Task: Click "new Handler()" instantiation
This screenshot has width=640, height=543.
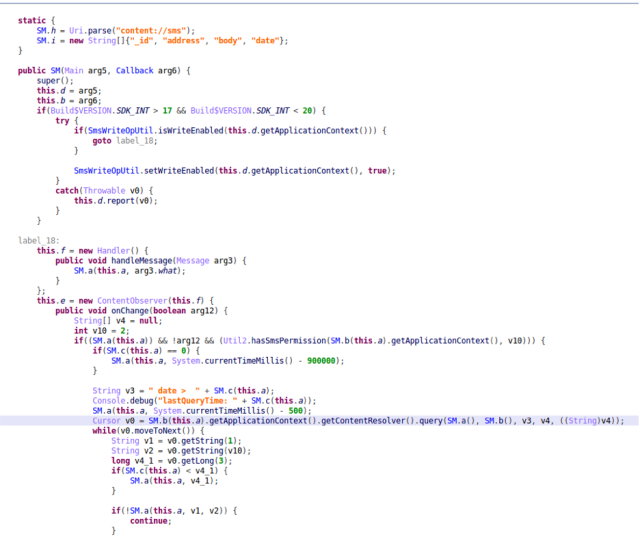Action: click(109, 251)
